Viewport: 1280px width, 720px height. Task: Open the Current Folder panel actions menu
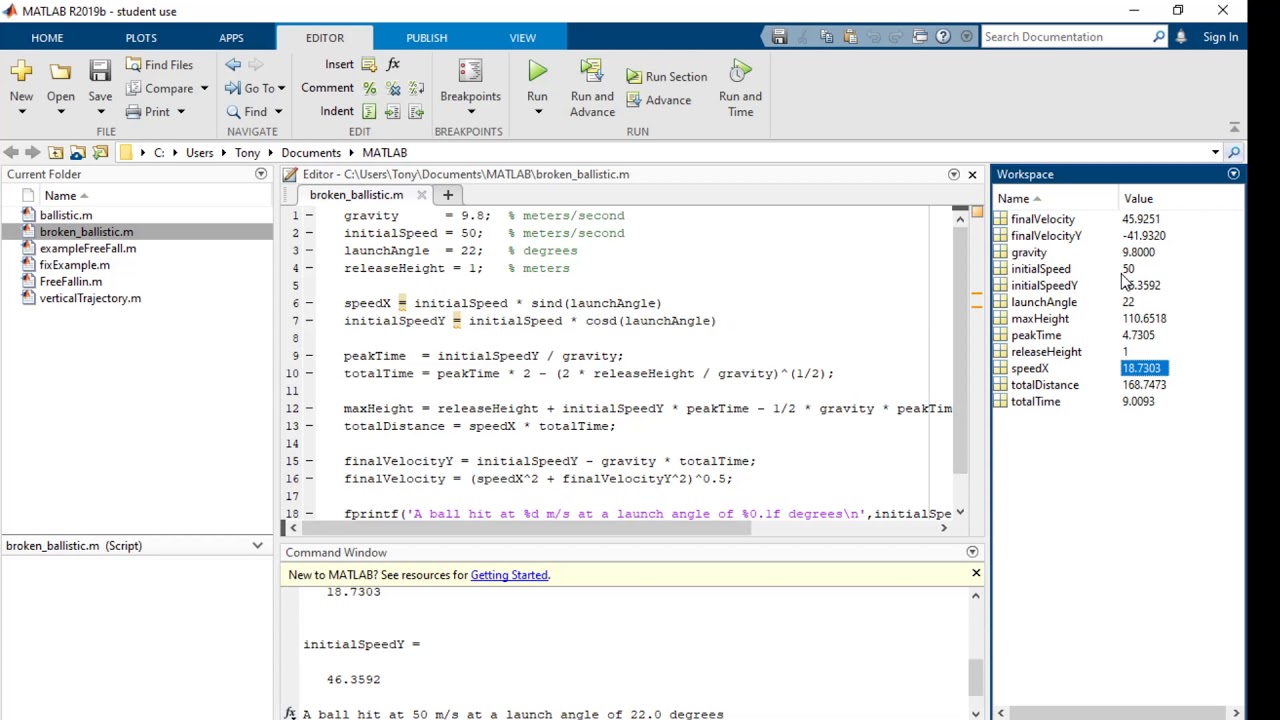261,174
